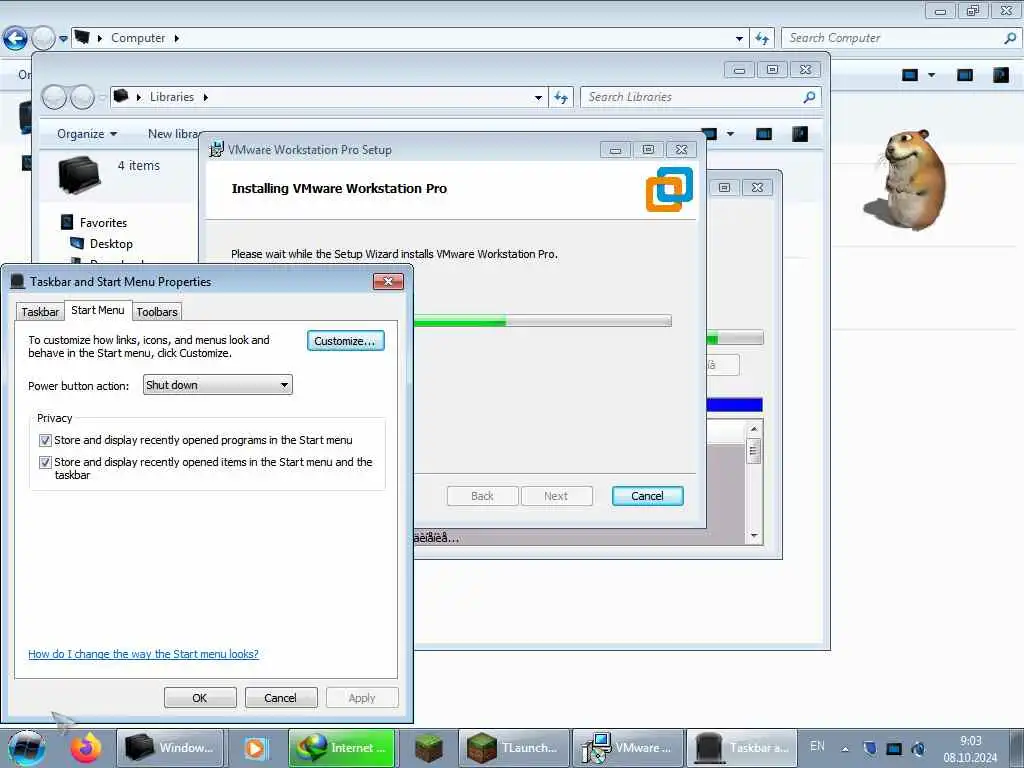The width and height of the screenshot is (1024, 768).
Task: Open recent pages dropdown in Computer window
Action: pos(63,39)
